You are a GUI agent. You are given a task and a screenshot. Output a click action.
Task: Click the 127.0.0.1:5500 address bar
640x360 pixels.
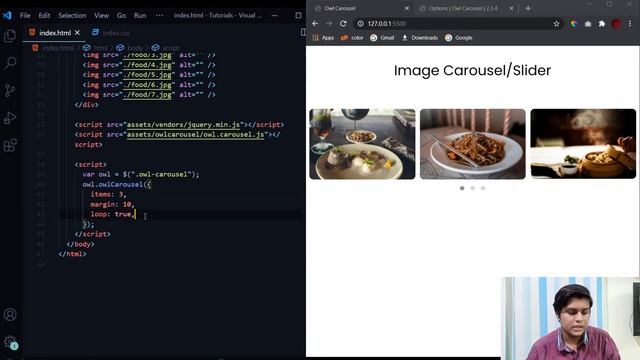[x=457, y=24]
